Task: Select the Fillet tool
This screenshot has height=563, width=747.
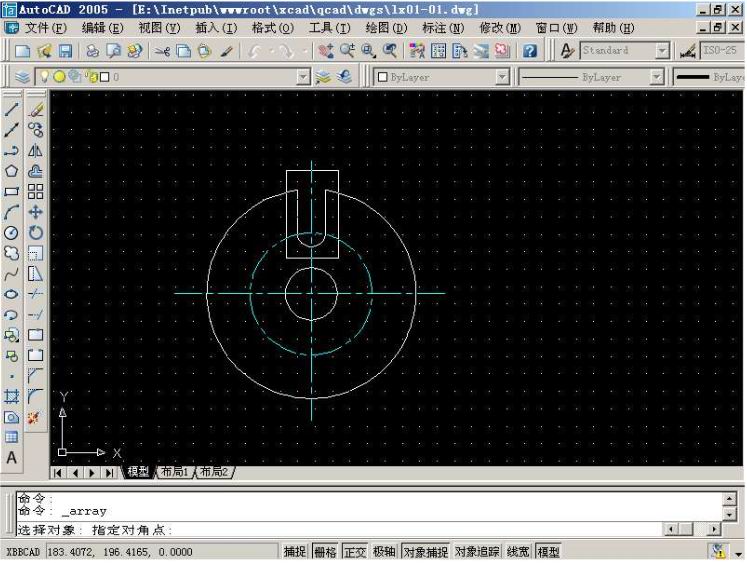Action: tap(35, 396)
